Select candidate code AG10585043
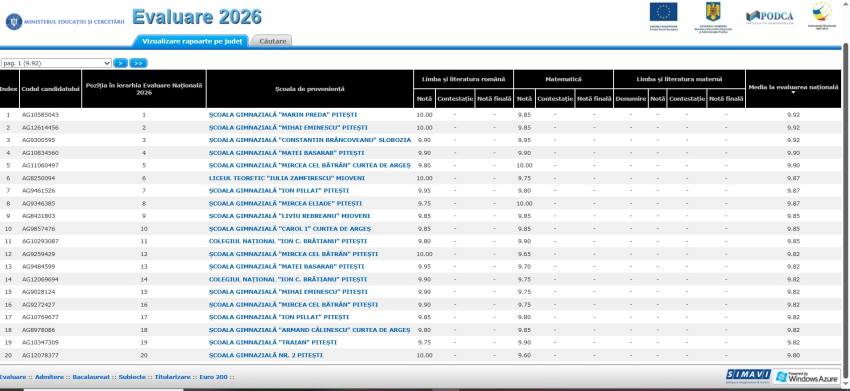The height and width of the screenshot is (391, 850). click(40, 115)
